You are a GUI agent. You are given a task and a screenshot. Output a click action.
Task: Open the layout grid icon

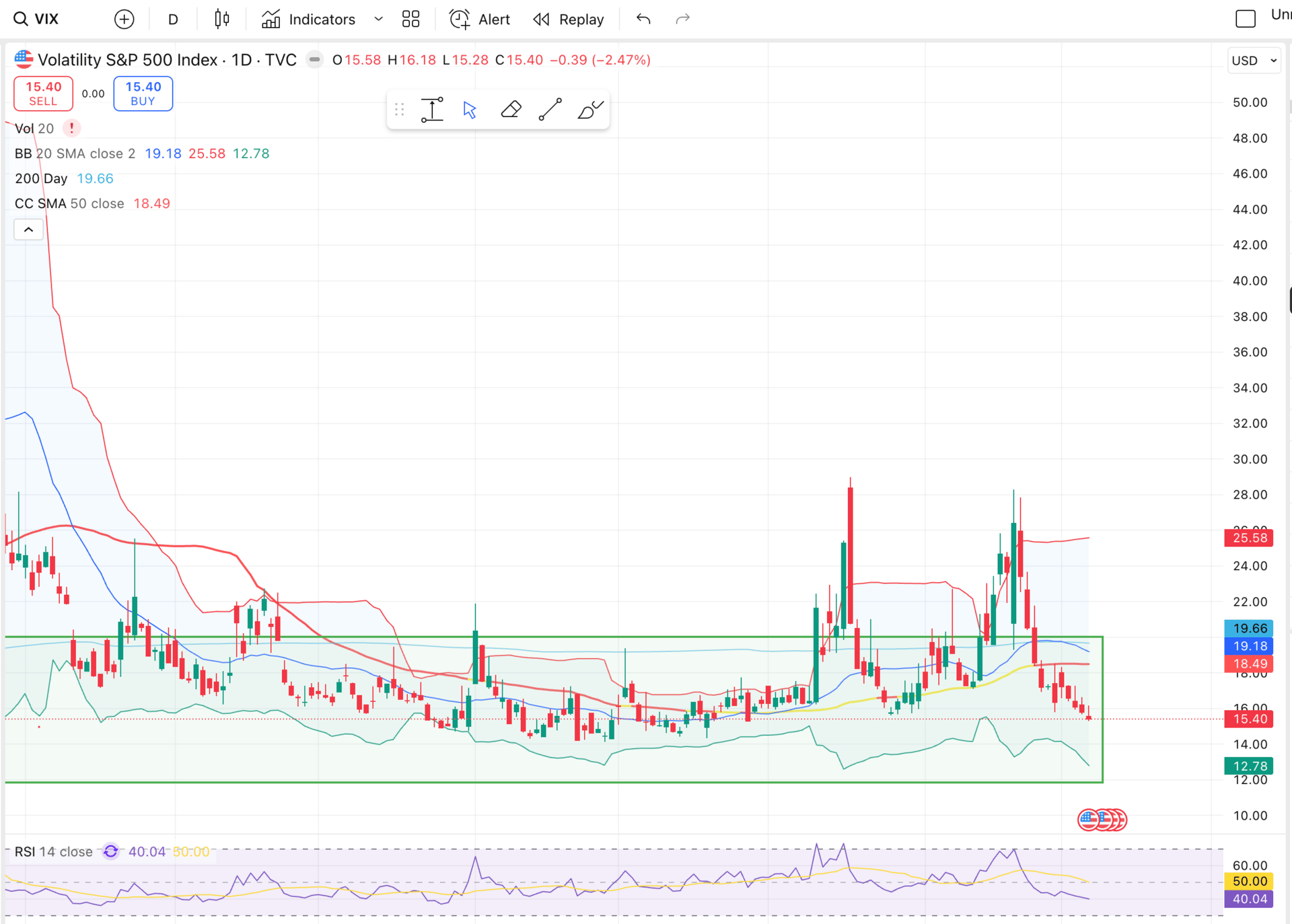tap(410, 19)
